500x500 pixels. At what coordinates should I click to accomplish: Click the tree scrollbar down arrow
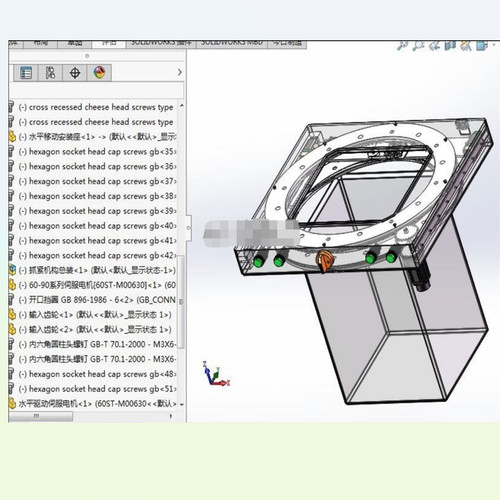(x=182, y=405)
